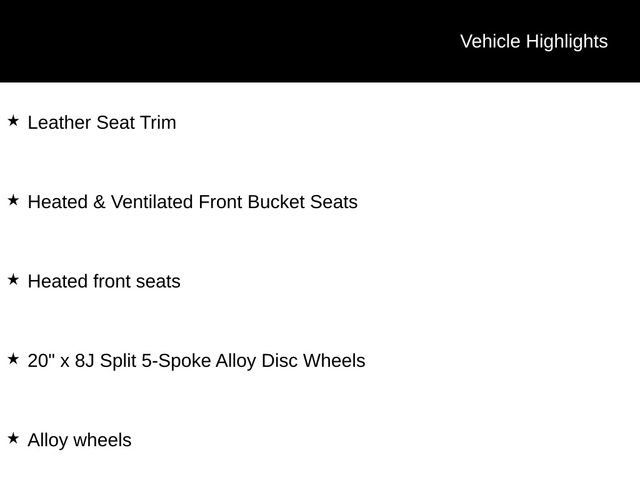The height and width of the screenshot is (480, 640).
Task: Click the Split 5-Spoke Alloy Disc Wheels line
Action: point(196,361)
